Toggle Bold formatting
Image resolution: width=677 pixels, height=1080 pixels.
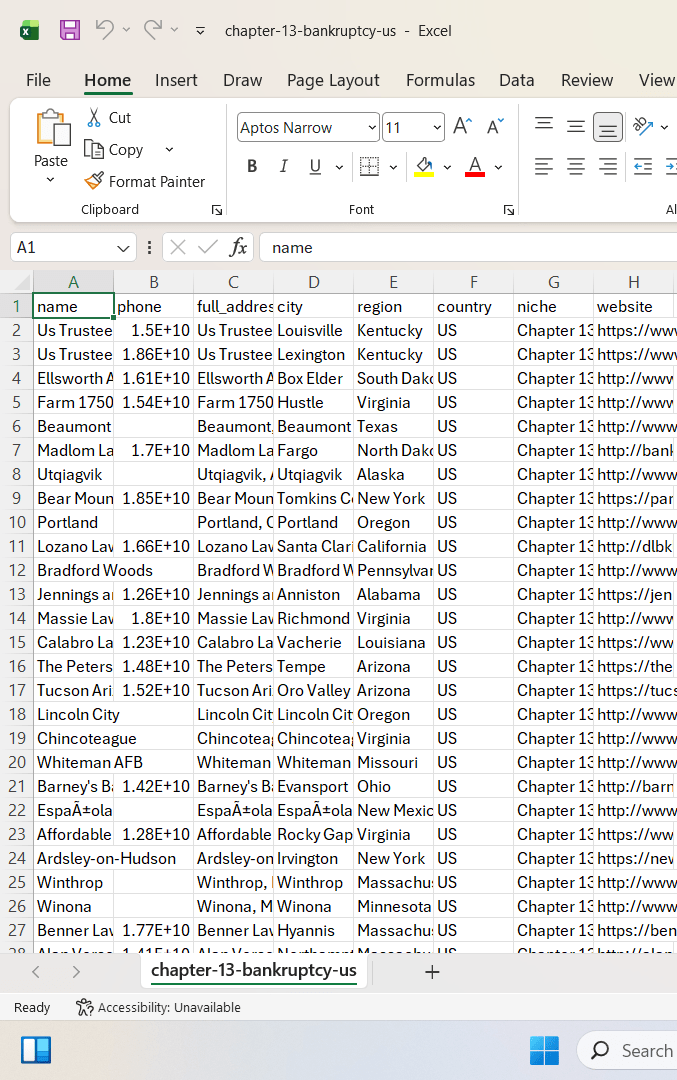(x=252, y=166)
